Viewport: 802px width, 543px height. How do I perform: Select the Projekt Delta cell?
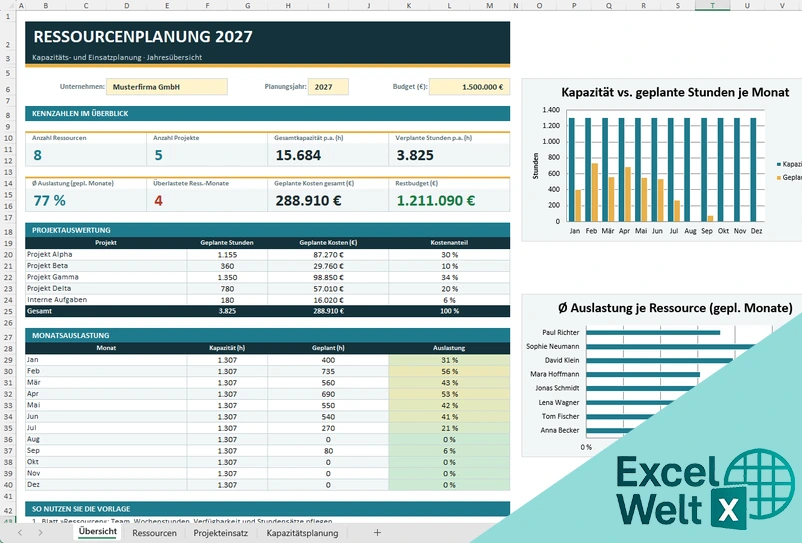coord(106,288)
